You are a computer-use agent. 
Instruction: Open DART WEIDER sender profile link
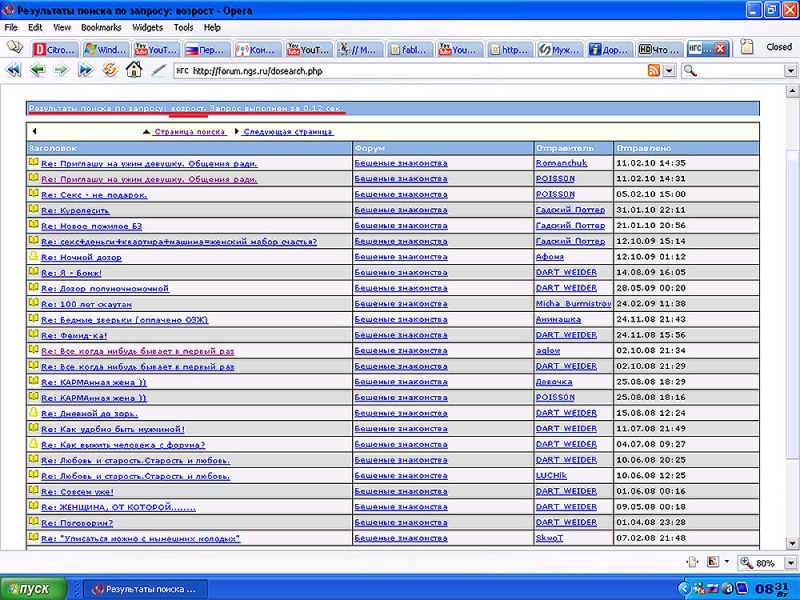click(x=566, y=272)
